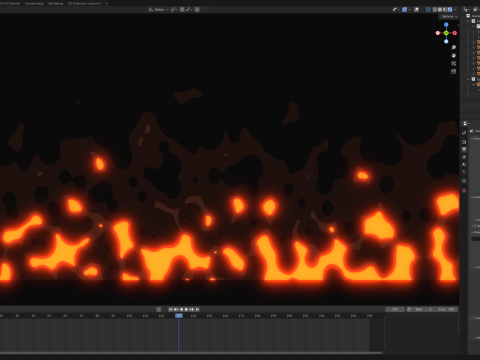Image resolution: width=480 pixels, height=360 pixels.
Task: Click the current frame number field
Action: pyautogui.click(x=395, y=309)
